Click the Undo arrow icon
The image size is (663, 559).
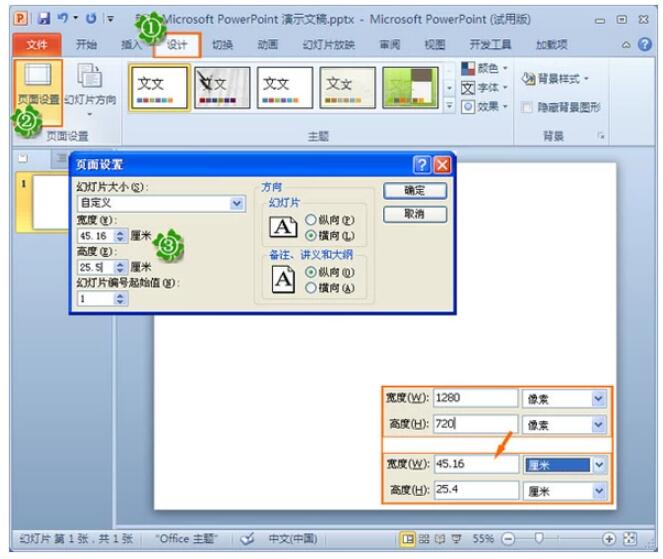pyautogui.click(x=63, y=18)
